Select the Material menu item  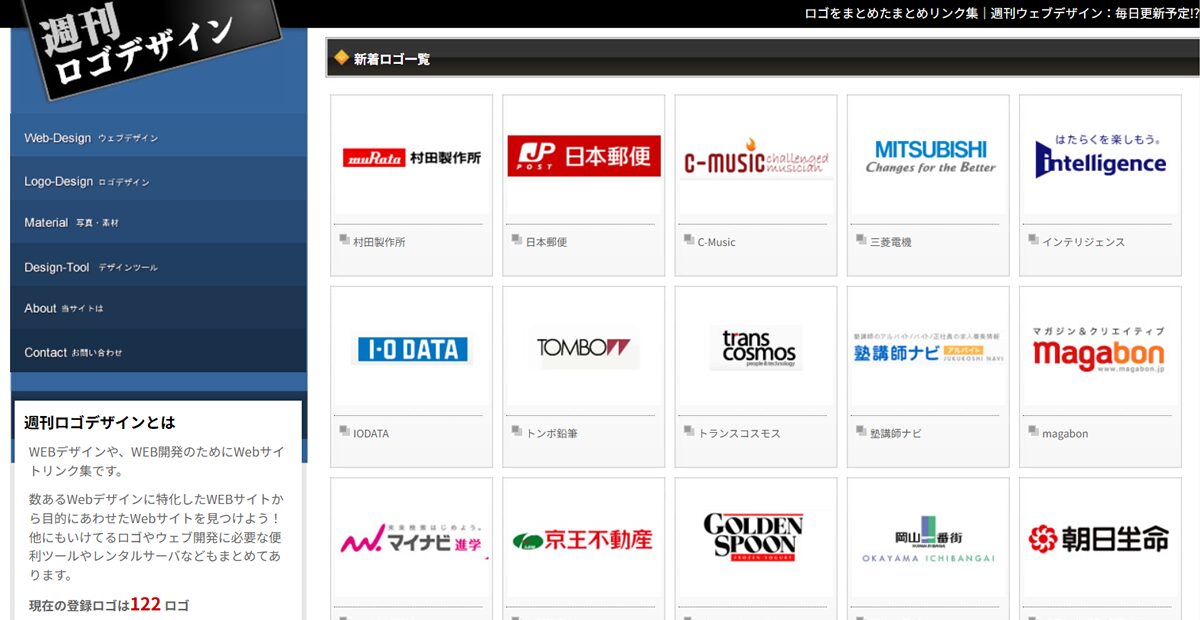[x=159, y=223]
